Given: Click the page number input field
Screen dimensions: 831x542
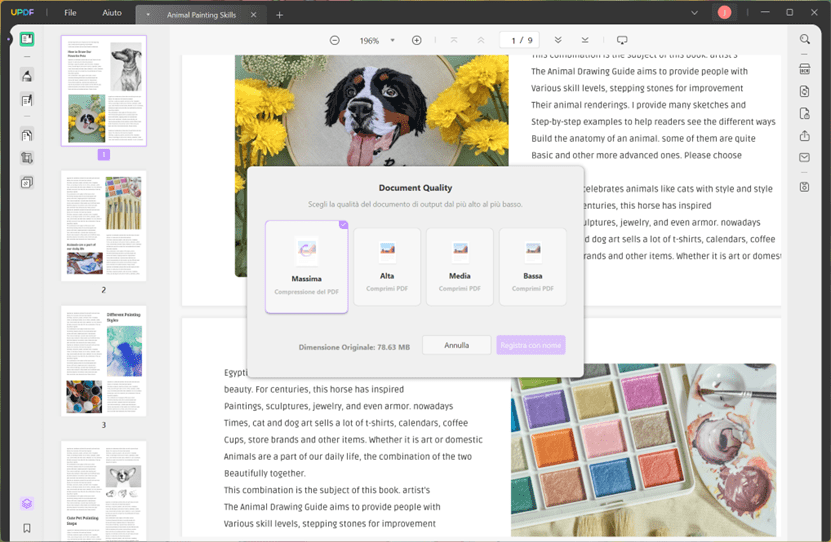Looking at the screenshot, I should tap(519, 40).
